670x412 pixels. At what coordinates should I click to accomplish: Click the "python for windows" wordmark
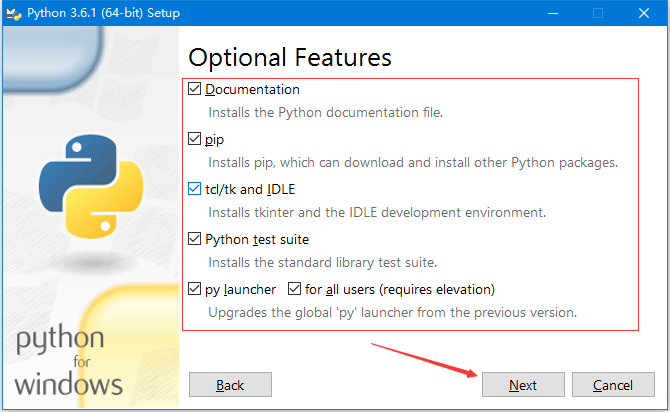69,361
